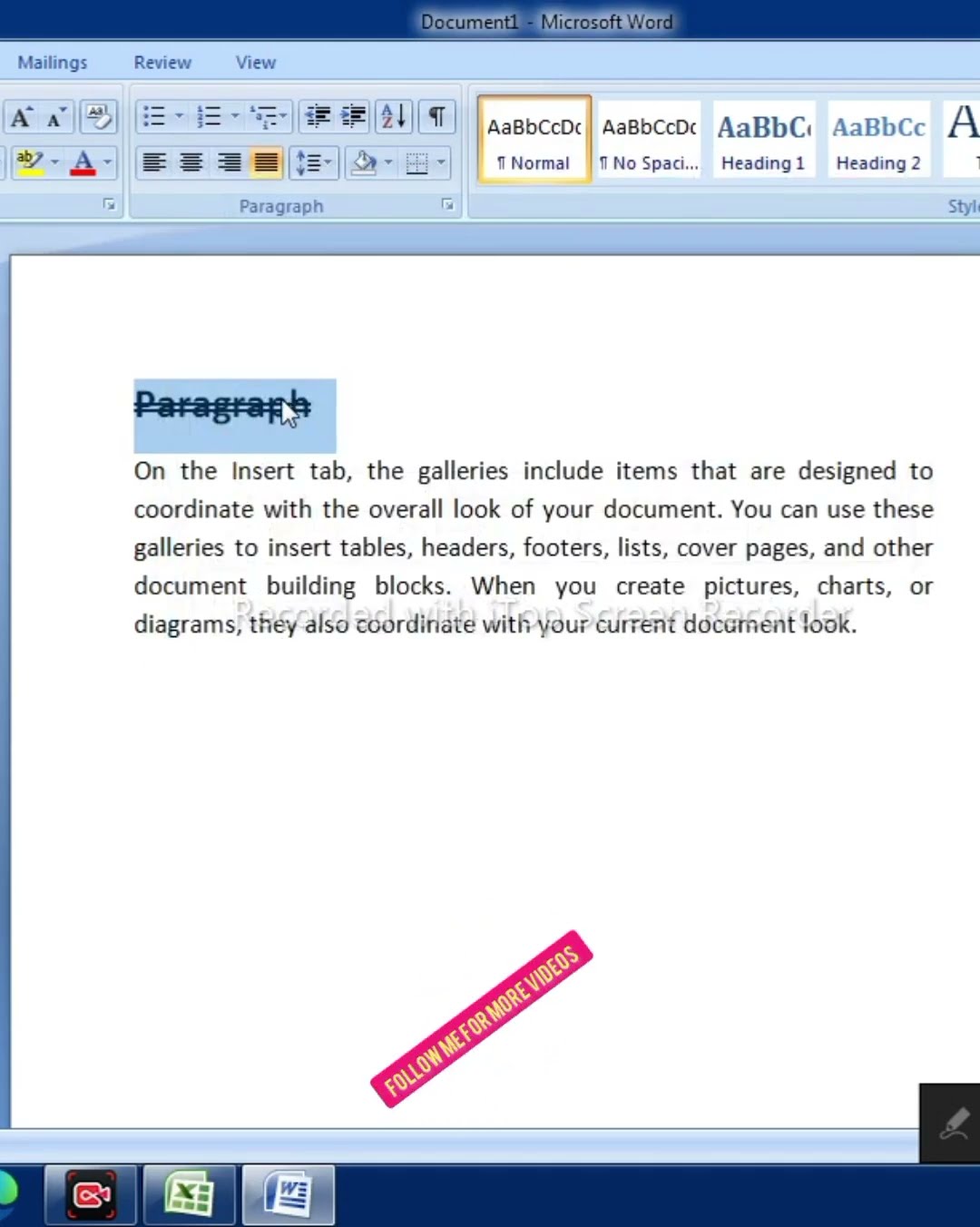Click the Shrink Font icon
Screen dimensions: 980x1227
[x=56, y=116]
